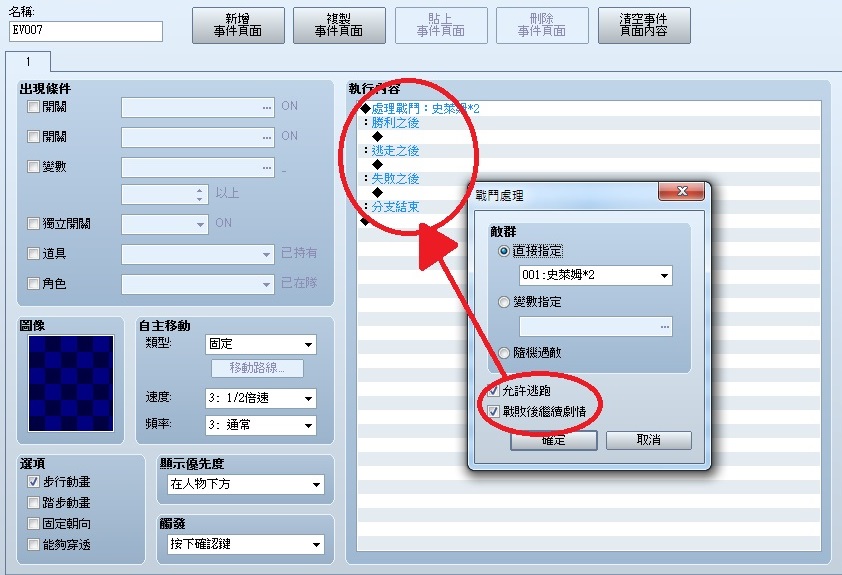The image size is (842, 575).
Task: Toggle the 能夠穿透 checkbox
Action: click(33, 544)
